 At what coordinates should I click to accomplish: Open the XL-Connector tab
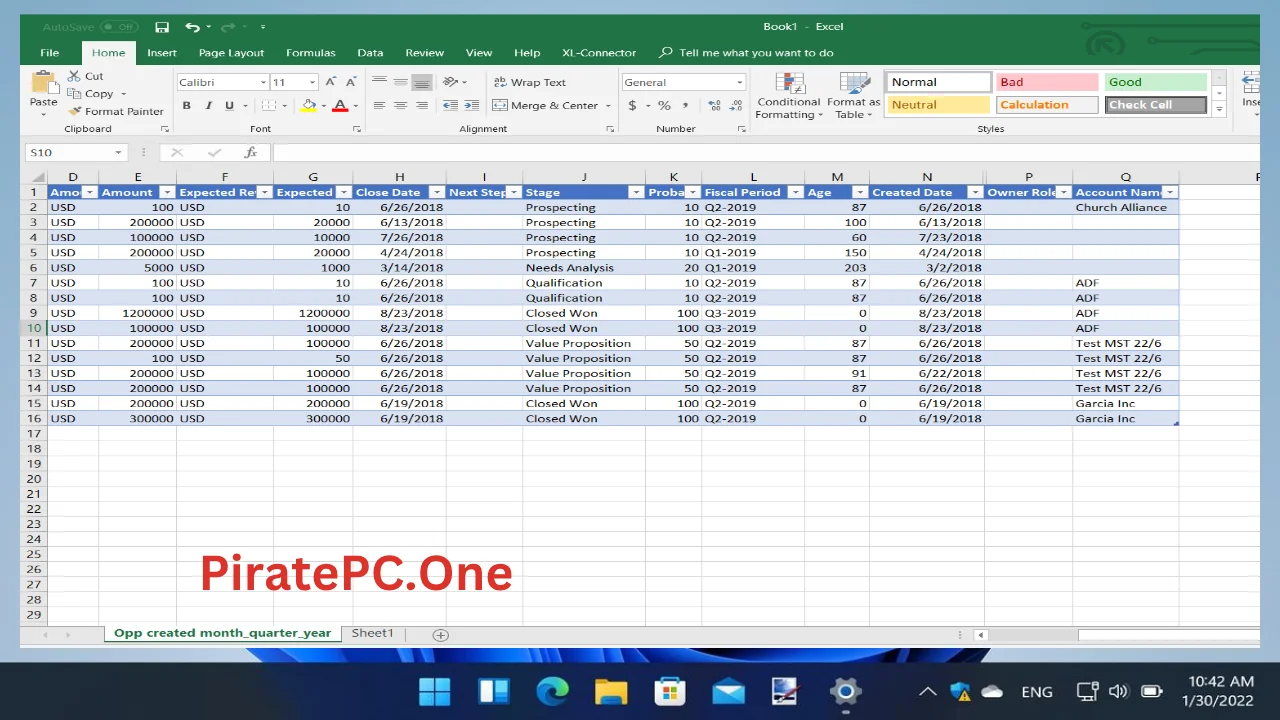pyautogui.click(x=599, y=53)
